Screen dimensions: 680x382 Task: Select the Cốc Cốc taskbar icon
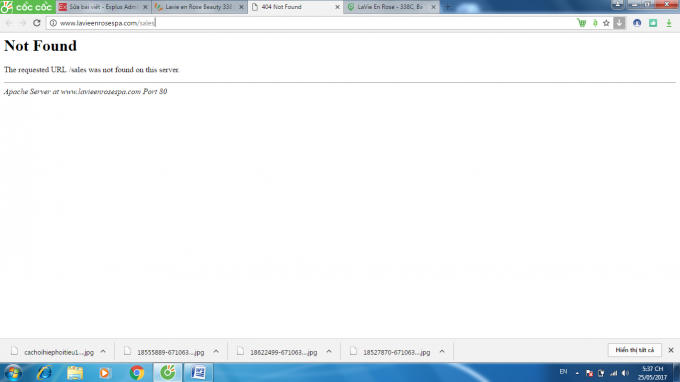point(168,372)
